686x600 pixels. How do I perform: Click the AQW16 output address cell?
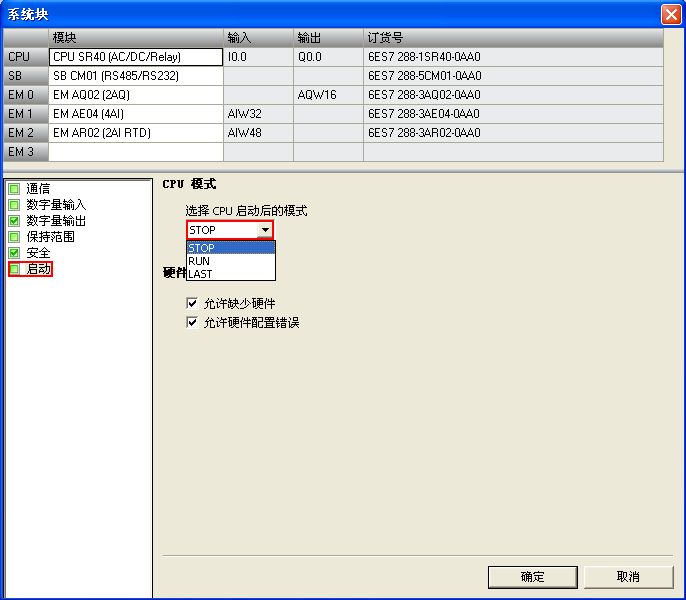click(x=328, y=95)
